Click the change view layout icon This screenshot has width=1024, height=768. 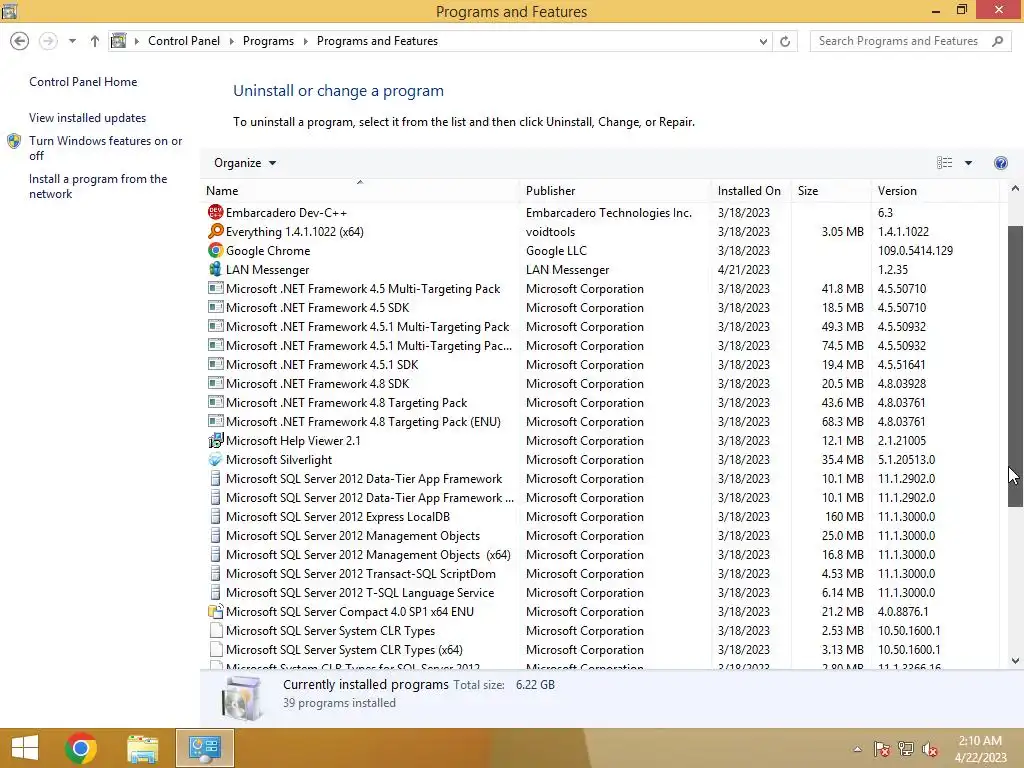[x=944, y=163]
